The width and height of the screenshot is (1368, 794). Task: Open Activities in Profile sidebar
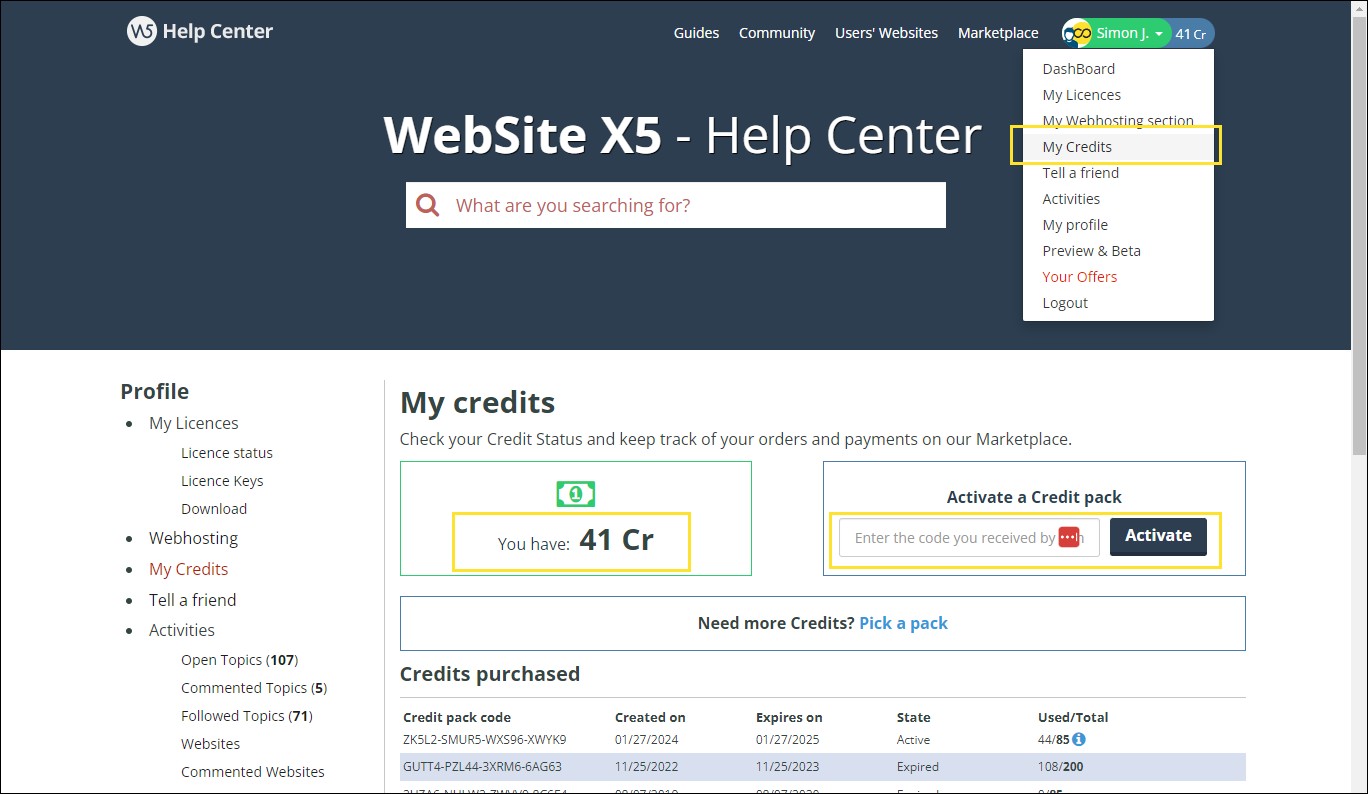(182, 630)
